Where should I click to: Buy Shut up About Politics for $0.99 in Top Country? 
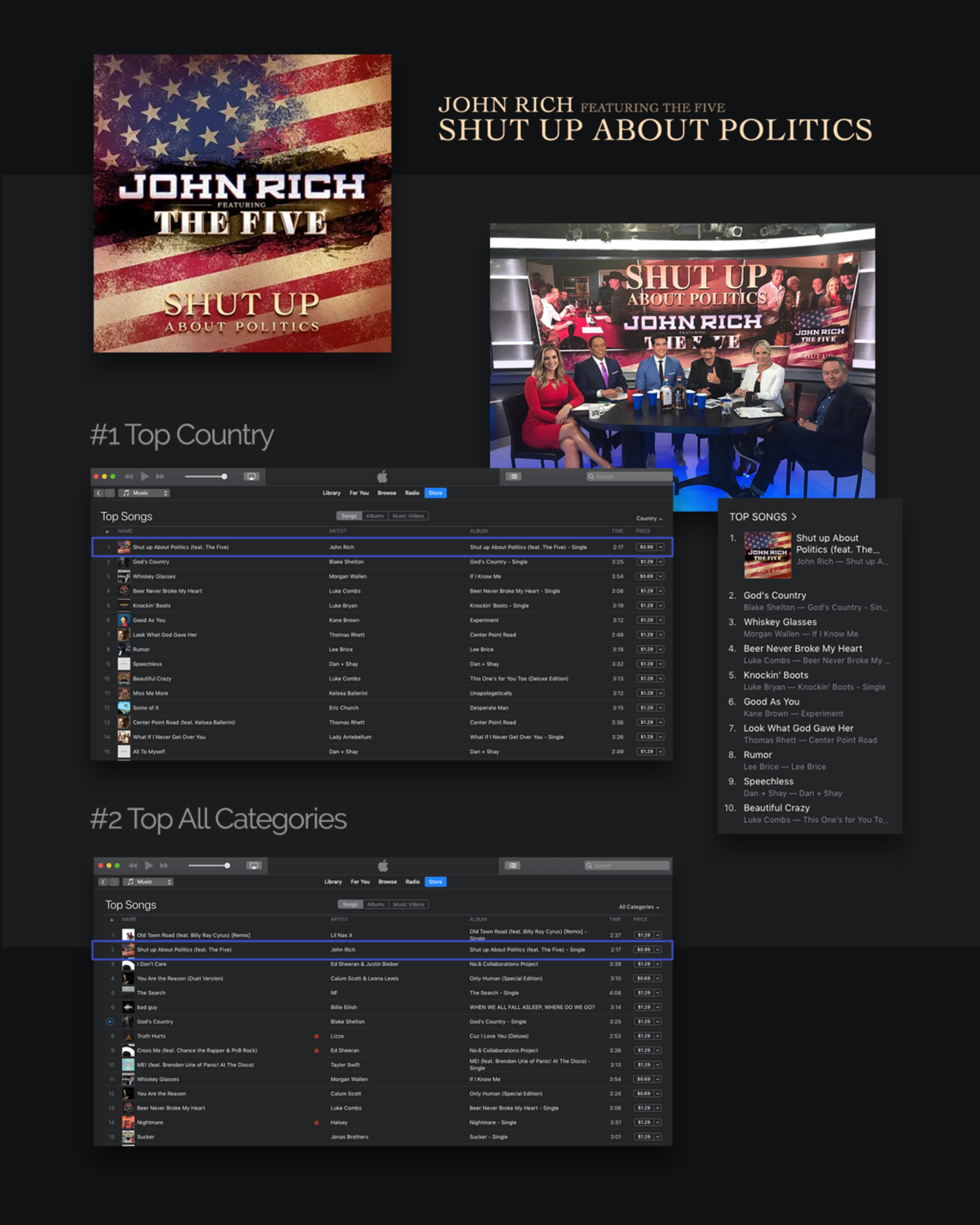(646, 547)
